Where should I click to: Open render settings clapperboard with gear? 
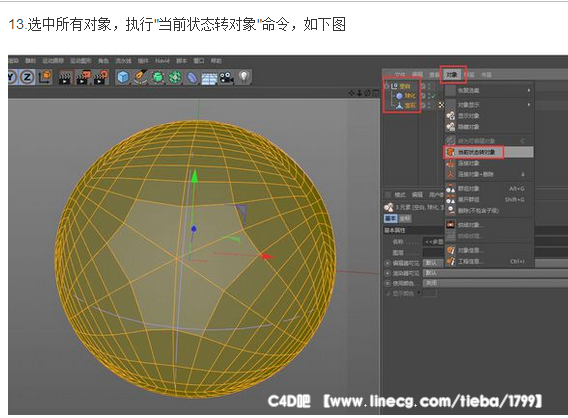point(101,78)
